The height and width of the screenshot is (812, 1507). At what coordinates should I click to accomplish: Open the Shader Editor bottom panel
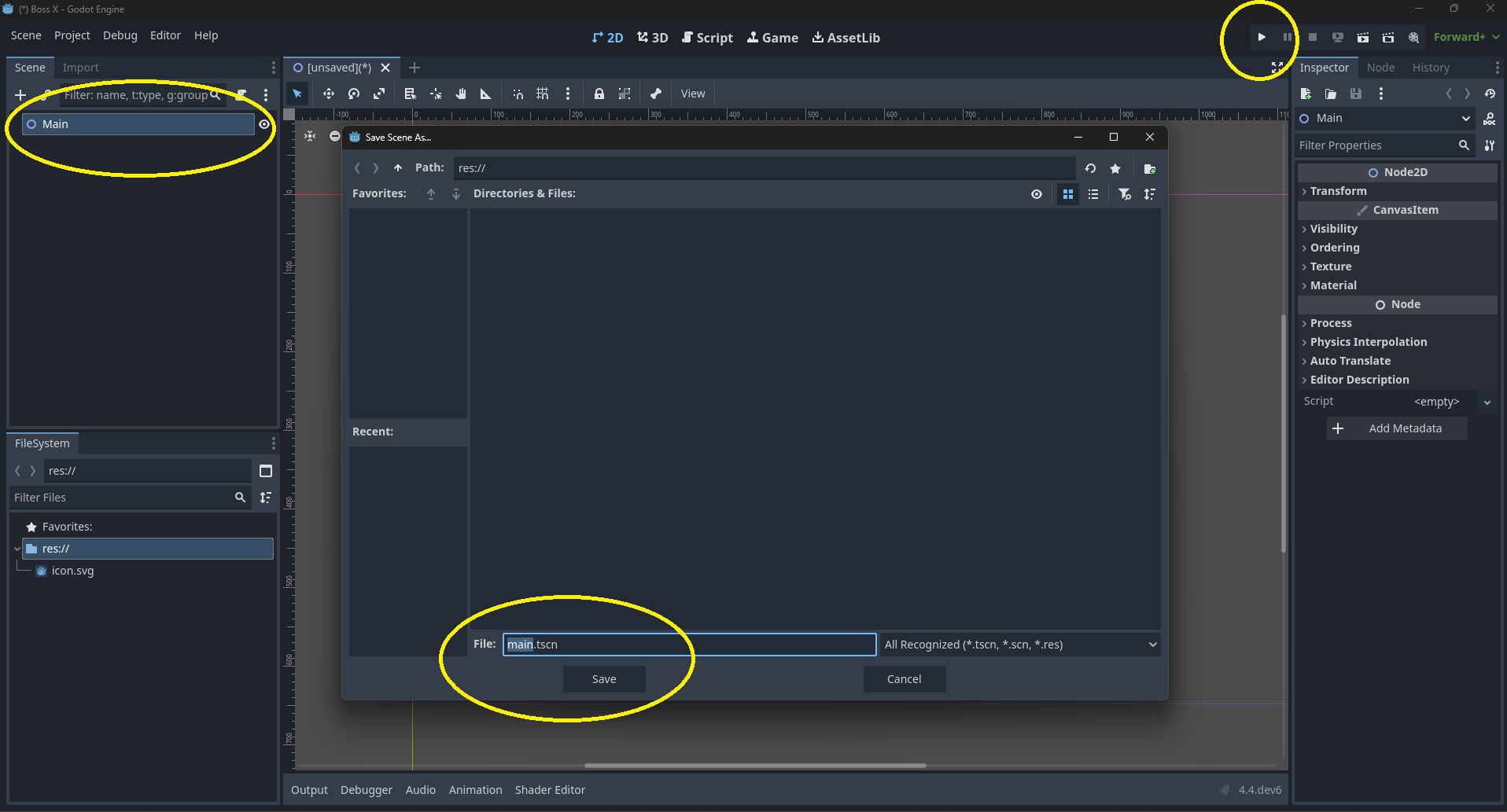pyautogui.click(x=550, y=790)
